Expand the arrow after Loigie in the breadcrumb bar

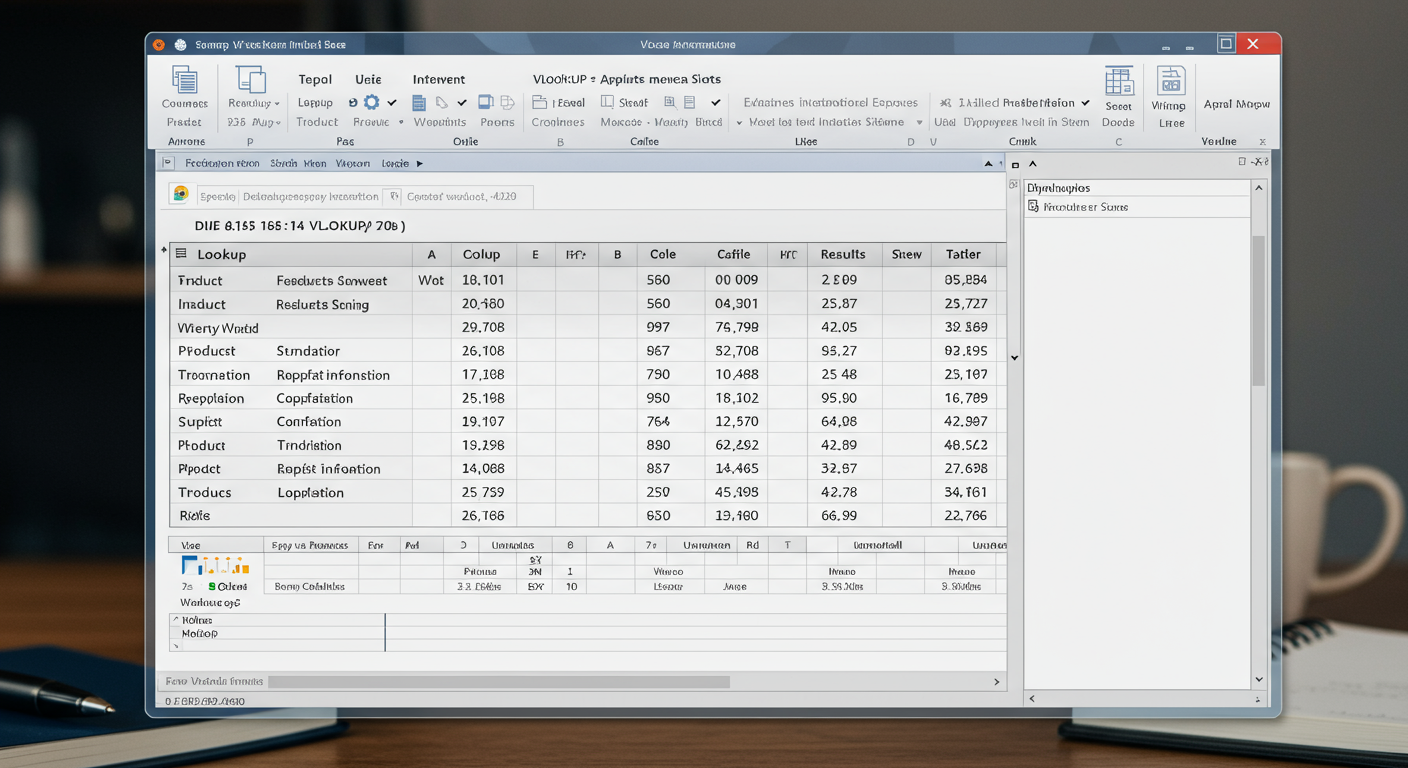click(x=419, y=163)
